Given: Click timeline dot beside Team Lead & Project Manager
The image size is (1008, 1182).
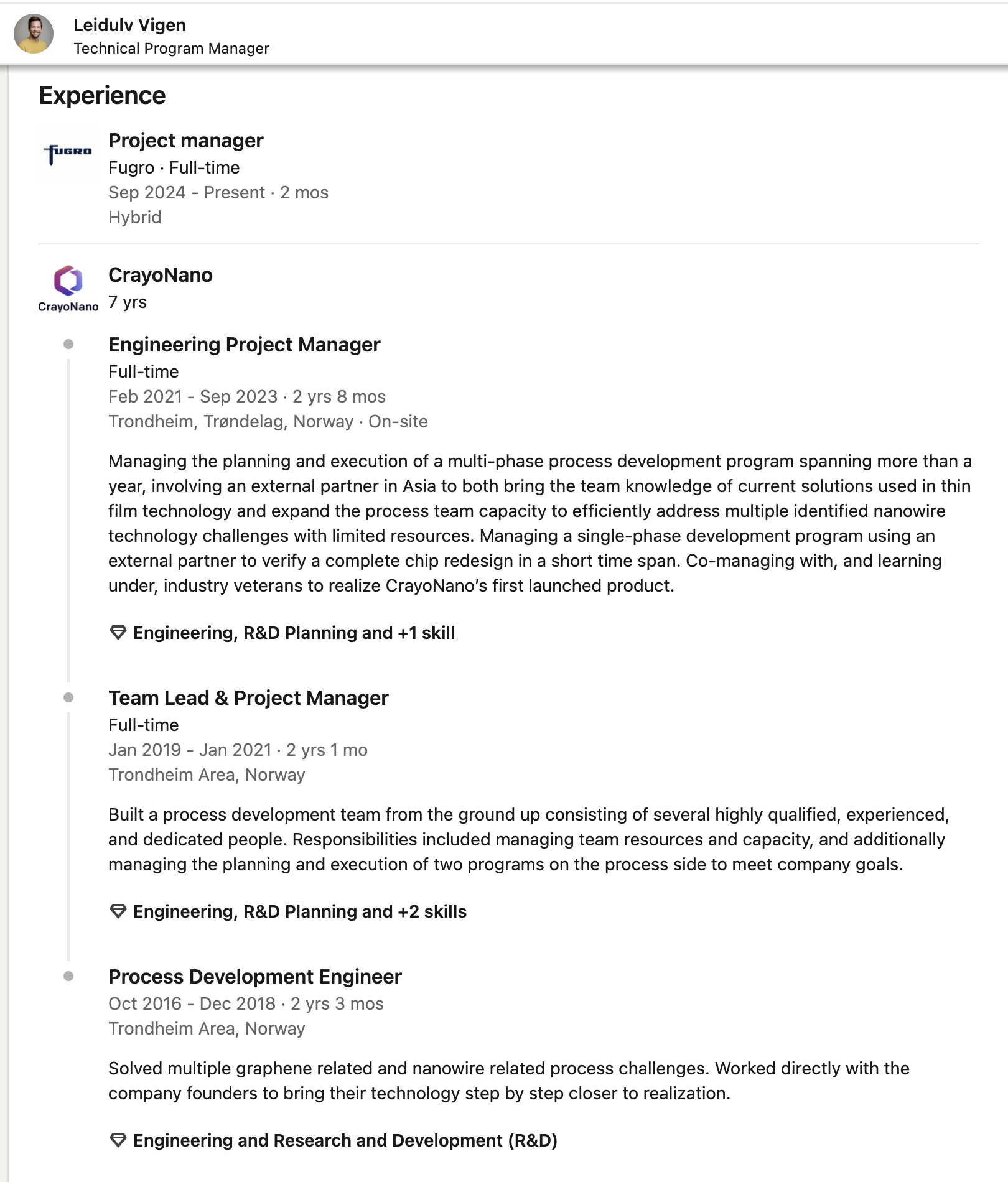Looking at the screenshot, I should (x=68, y=697).
